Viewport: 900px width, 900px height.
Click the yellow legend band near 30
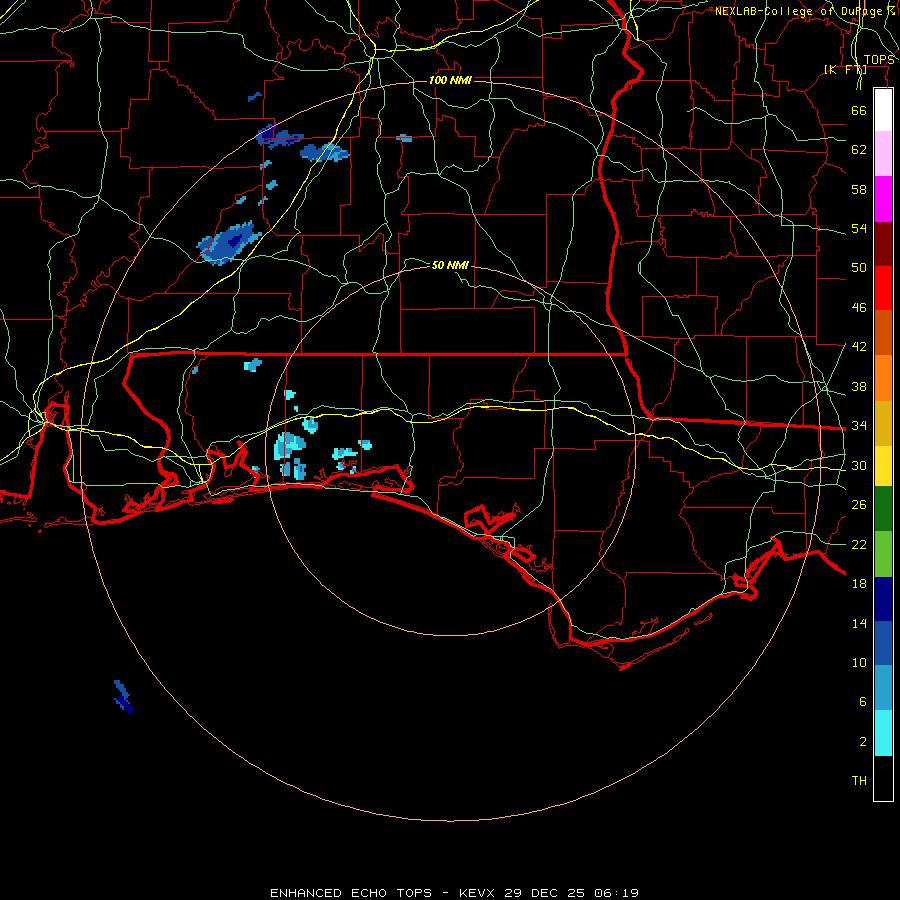click(883, 466)
